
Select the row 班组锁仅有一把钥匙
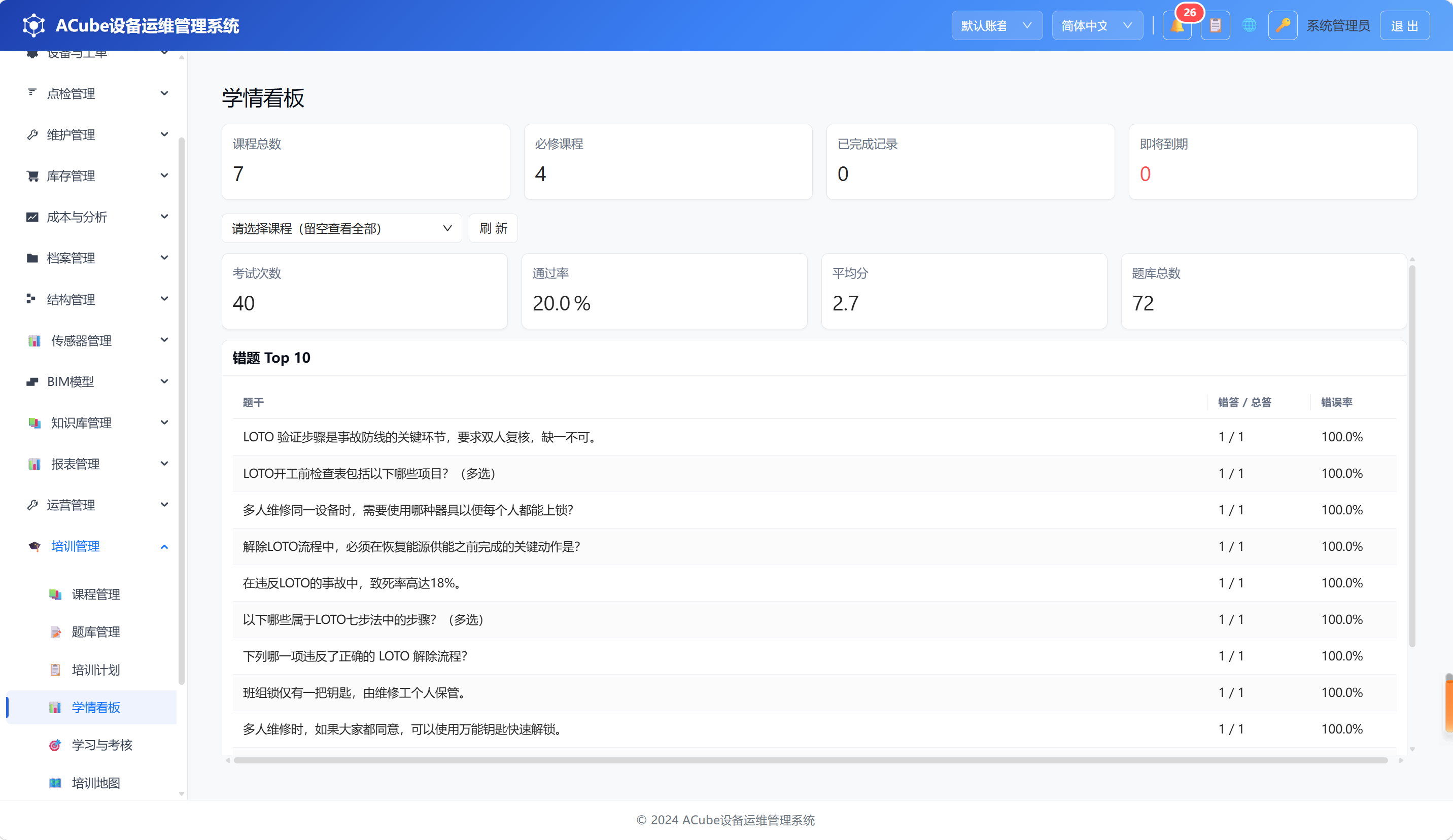point(814,692)
